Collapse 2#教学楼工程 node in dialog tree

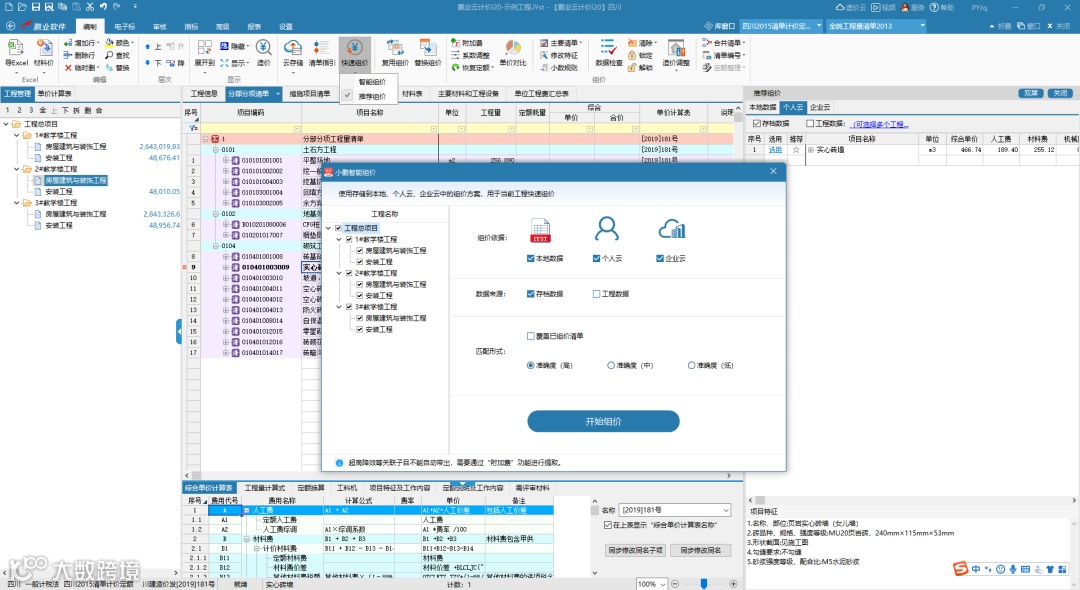pos(339,273)
